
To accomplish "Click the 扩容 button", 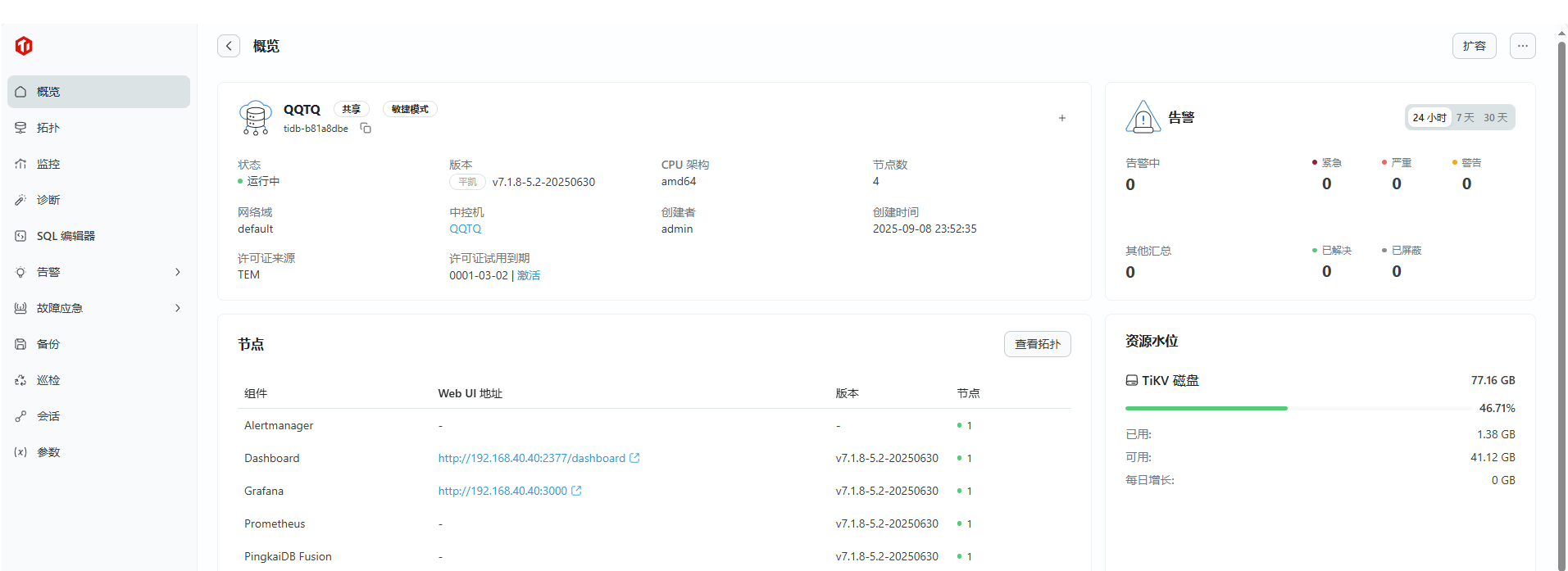I will [1474, 46].
